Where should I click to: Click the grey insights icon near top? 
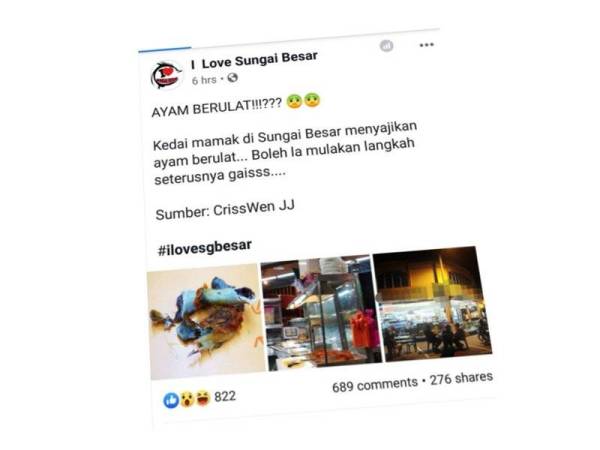pos(386,46)
